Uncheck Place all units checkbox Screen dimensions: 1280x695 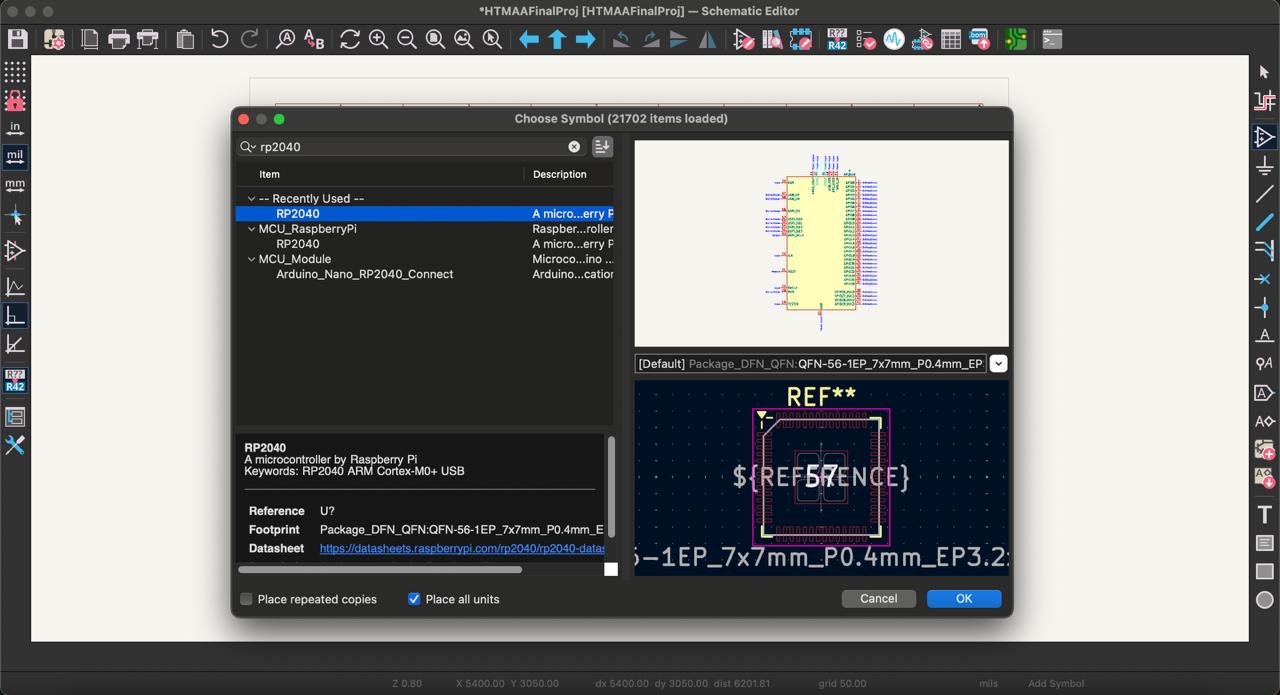click(414, 599)
